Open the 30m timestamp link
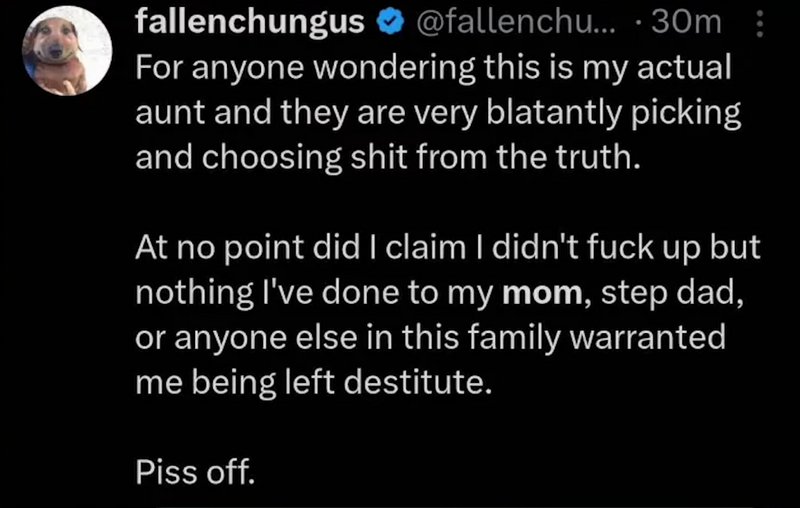 [685, 22]
